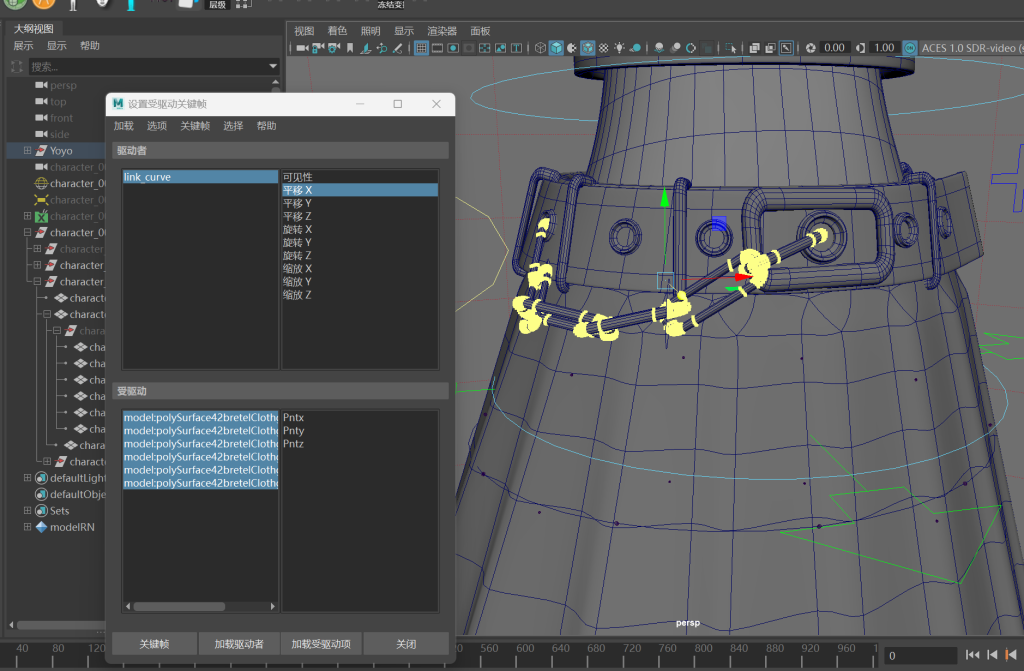This screenshot has width=1024, height=671.
Task: Enable smooth shade all cube icon
Action: click(x=556, y=48)
